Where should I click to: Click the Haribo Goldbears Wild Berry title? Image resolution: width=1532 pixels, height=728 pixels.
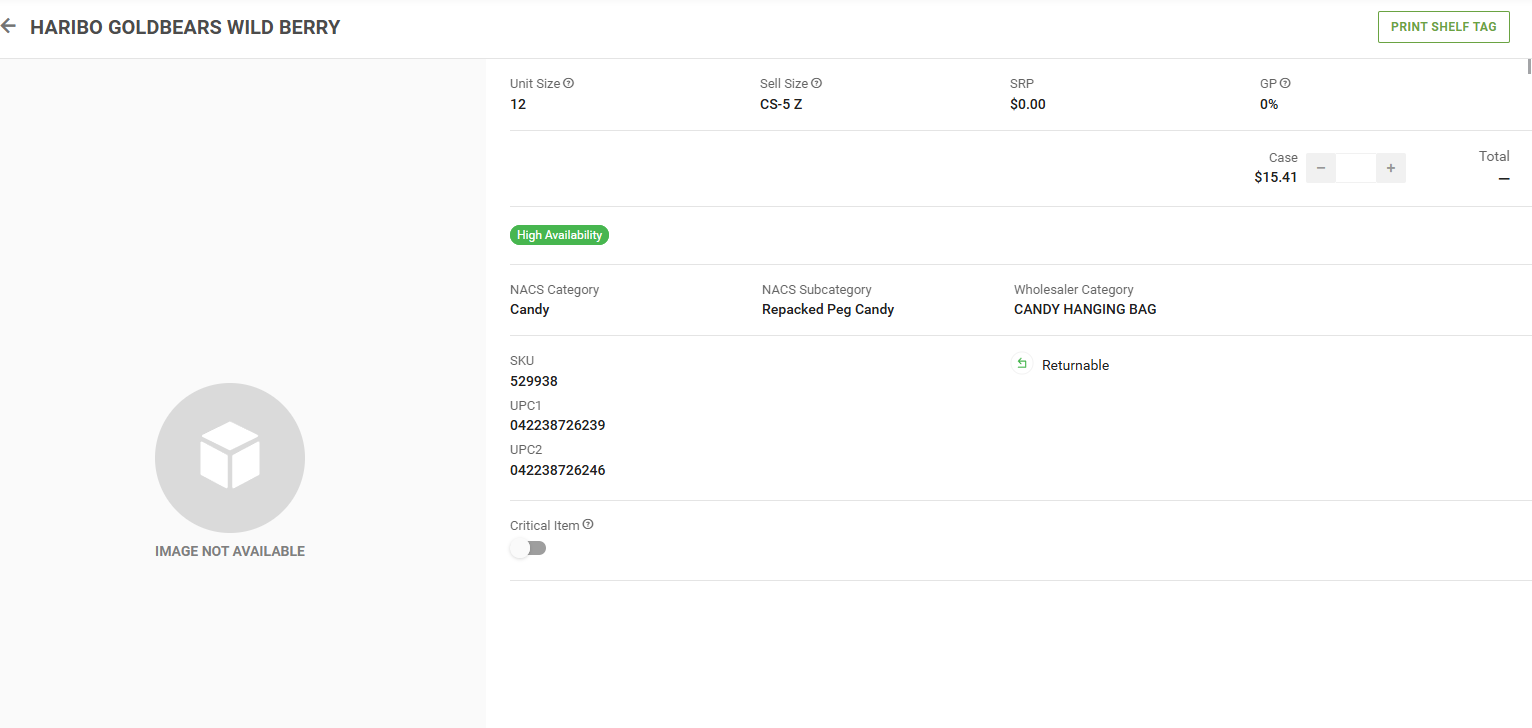coord(185,27)
